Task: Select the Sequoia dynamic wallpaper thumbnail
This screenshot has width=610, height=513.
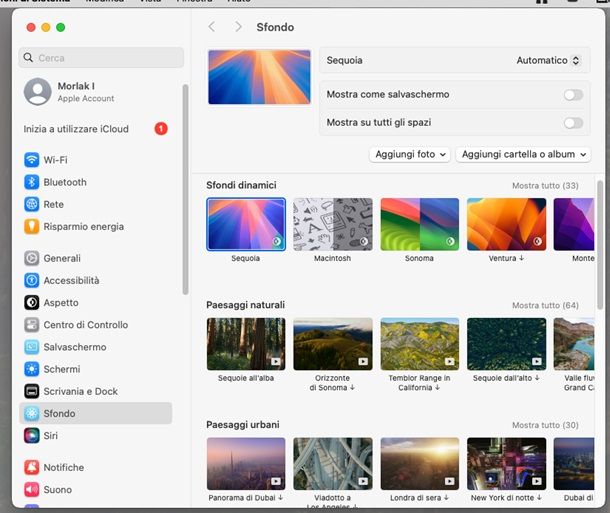Action: pos(246,224)
